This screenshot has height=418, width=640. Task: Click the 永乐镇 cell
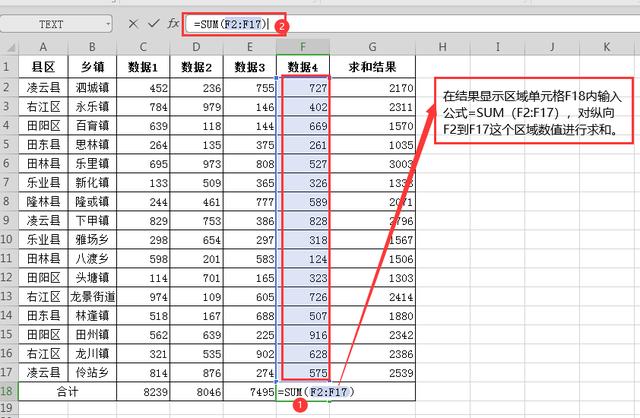coord(92,107)
